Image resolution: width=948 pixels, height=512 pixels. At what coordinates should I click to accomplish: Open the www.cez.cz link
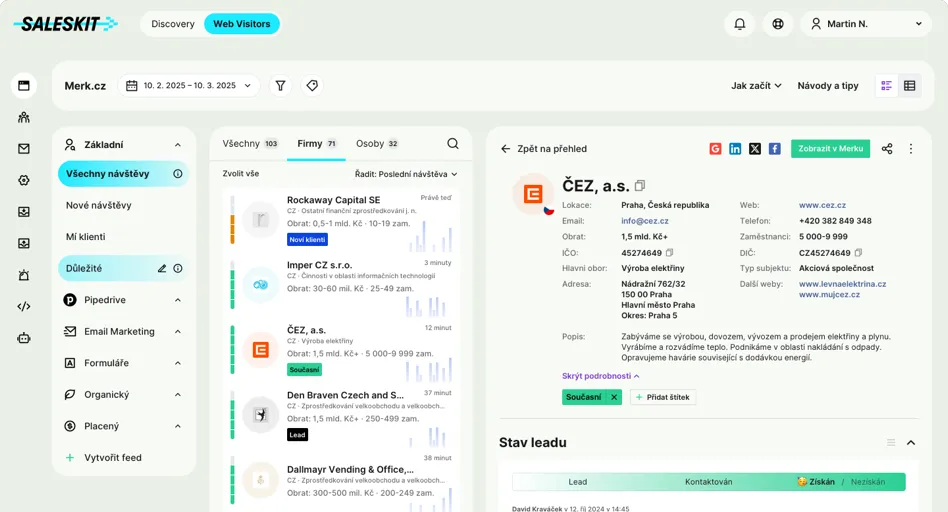pyautogui.click(x=822, y=206)
